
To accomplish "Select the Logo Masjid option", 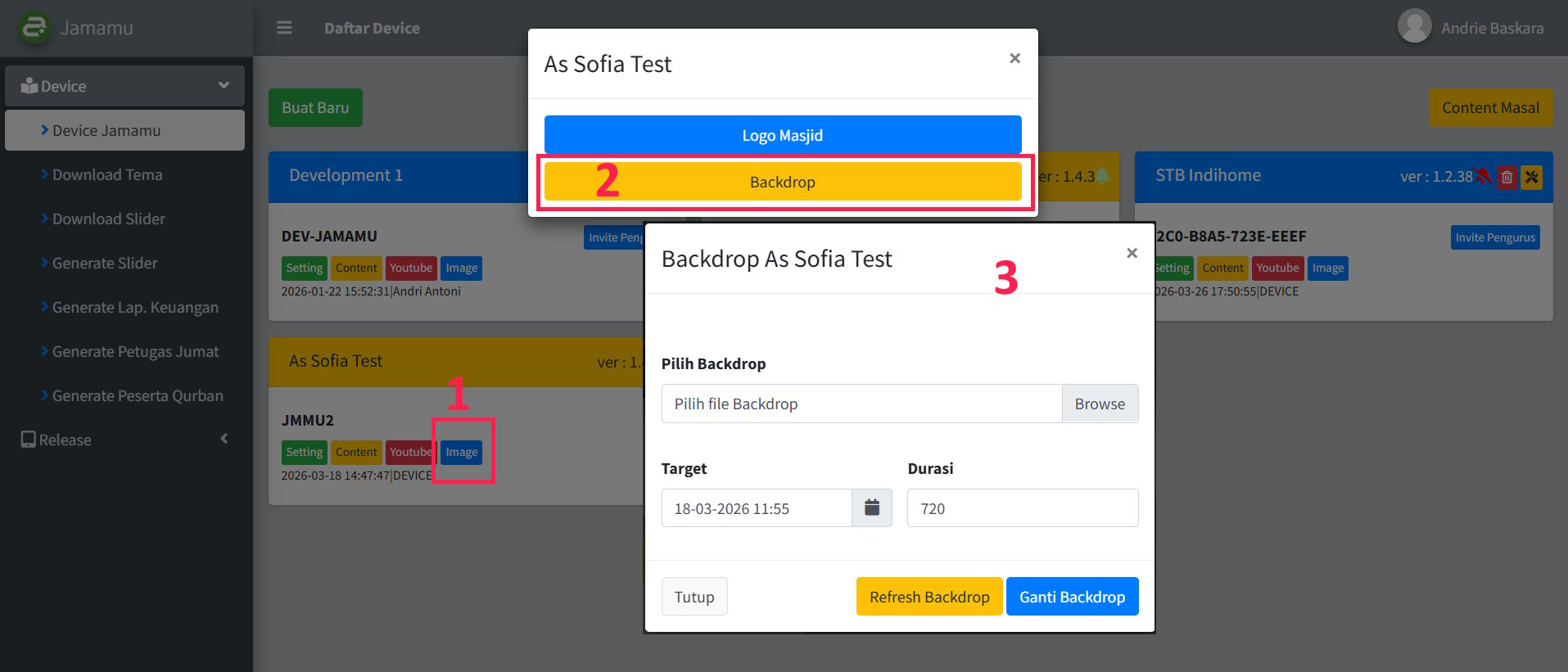I will pos(782,135).
